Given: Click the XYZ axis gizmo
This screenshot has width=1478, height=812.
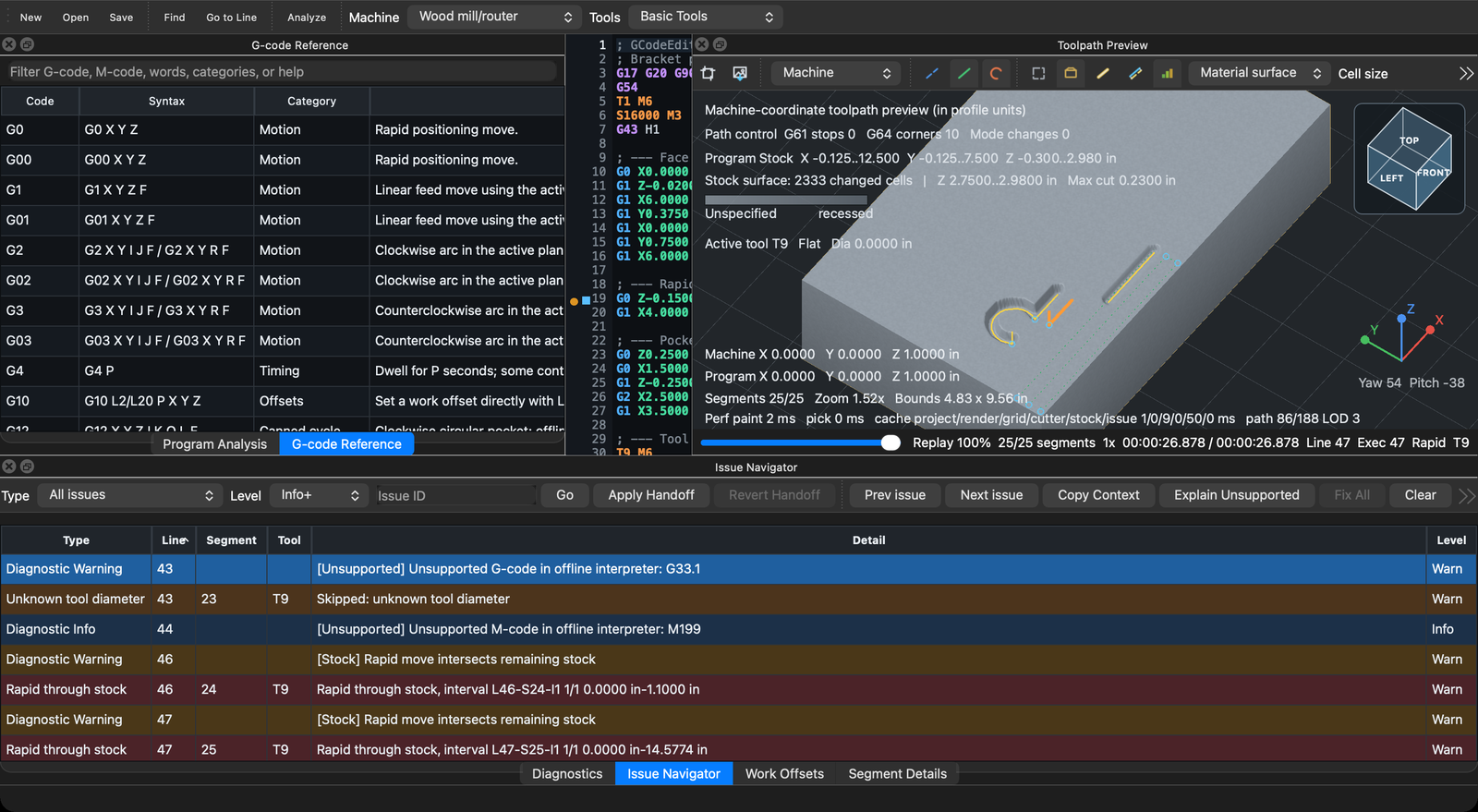Looking at the screenshot, I should (x=1402, y=333).
